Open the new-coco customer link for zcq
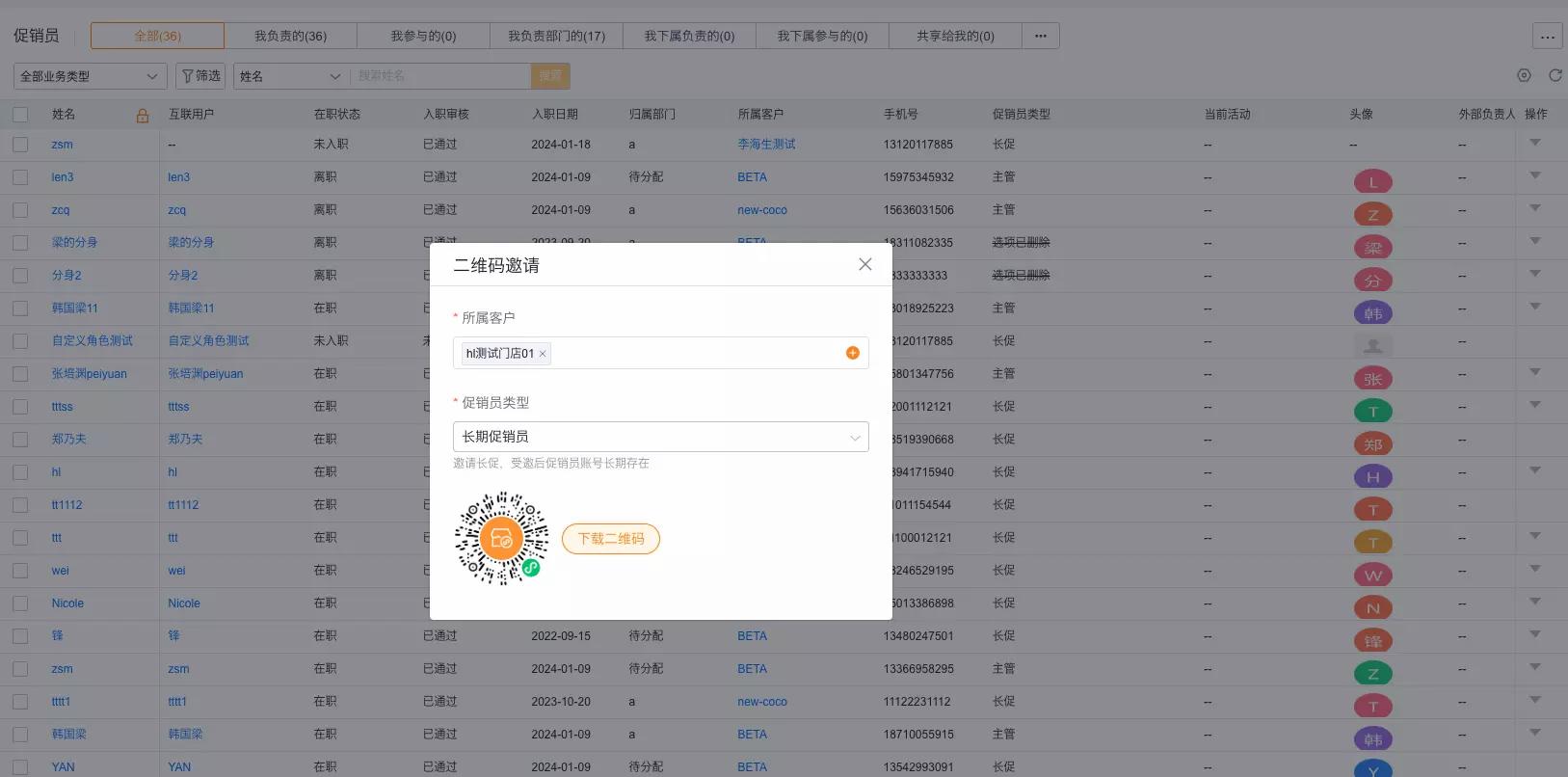Viewport: 1568px width, 777px height. click(x=762, y=210)
